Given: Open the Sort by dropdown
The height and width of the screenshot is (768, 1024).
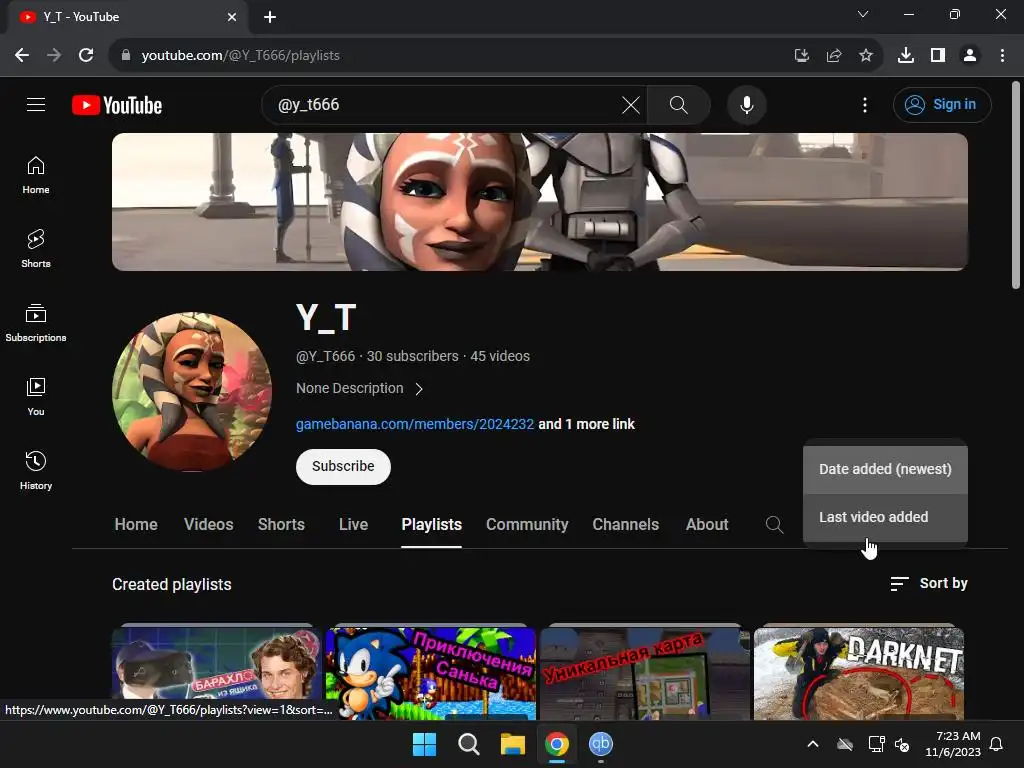Looking at the screenshot, I should [x=929, y=583].
